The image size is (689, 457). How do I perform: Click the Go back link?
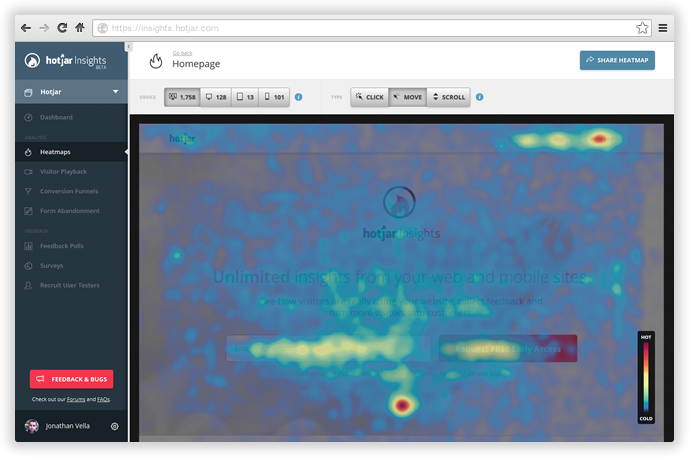tap(182, 53)
